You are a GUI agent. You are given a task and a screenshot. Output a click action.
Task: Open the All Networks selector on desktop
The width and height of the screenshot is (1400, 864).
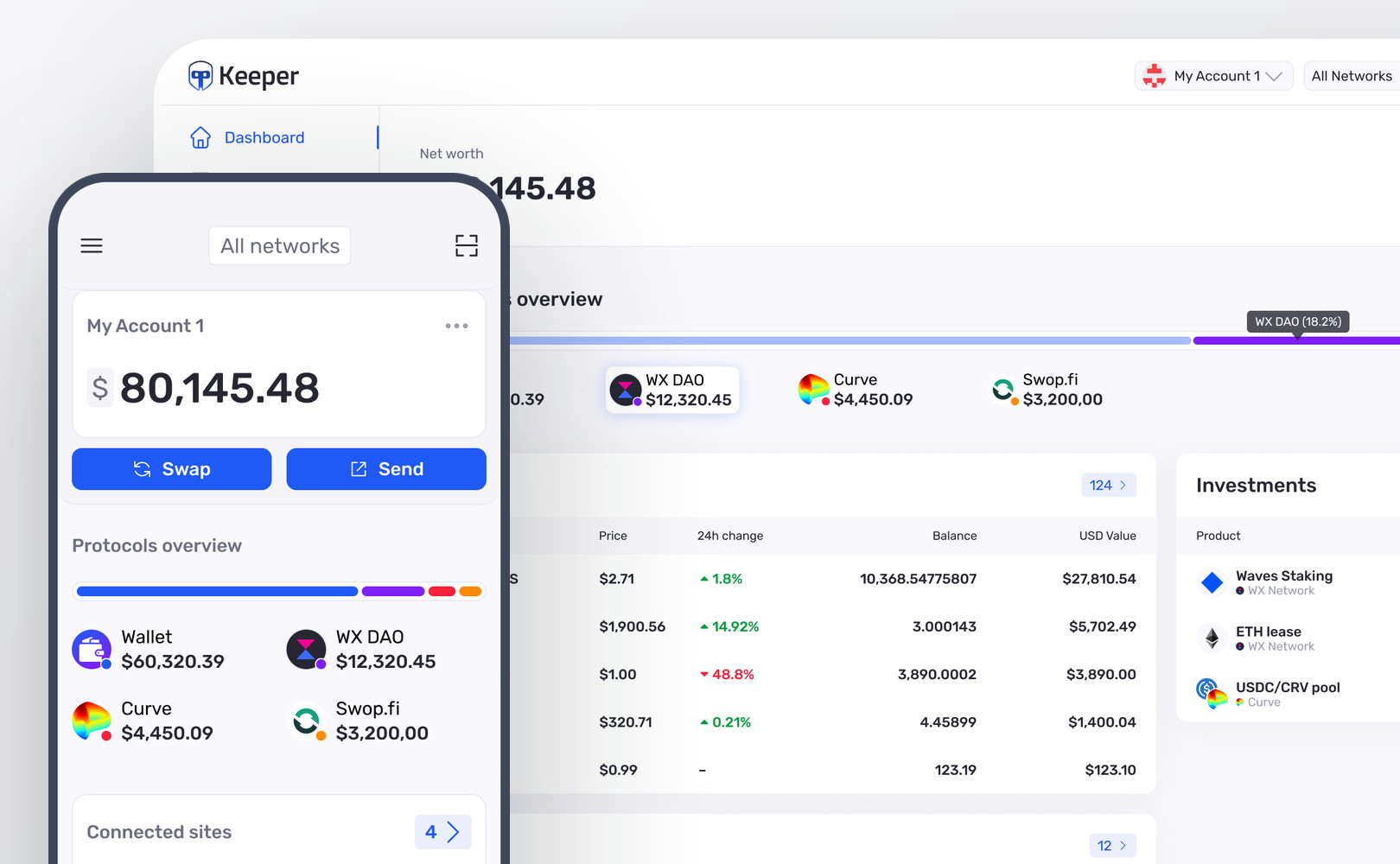1352,76
